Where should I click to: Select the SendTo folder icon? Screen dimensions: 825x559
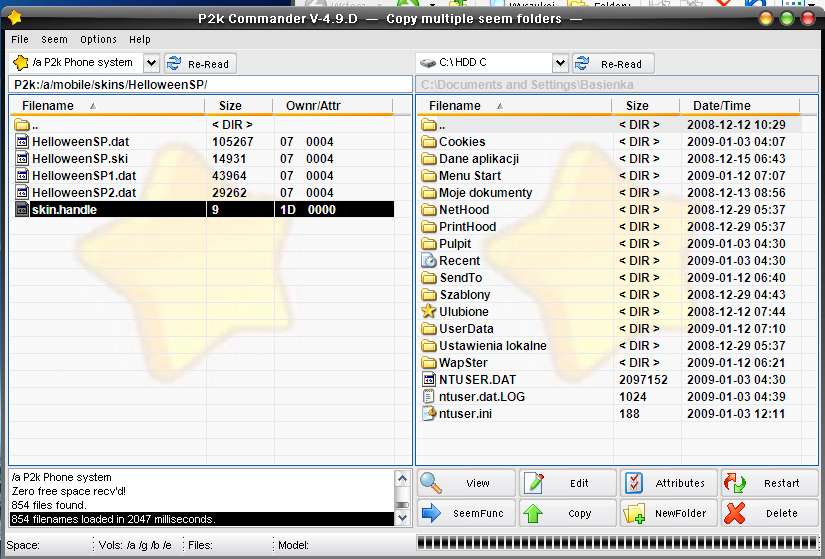point(429,278)
